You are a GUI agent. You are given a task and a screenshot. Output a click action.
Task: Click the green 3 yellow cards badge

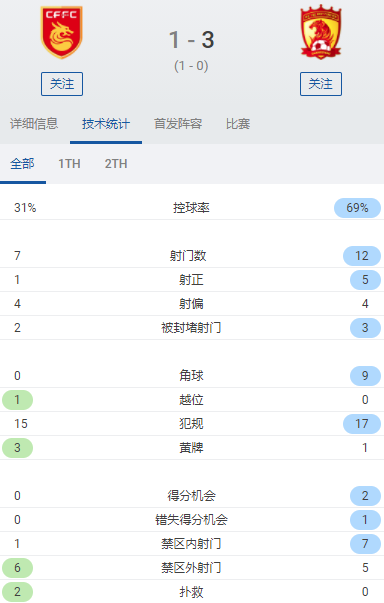[x=17, y=448]
